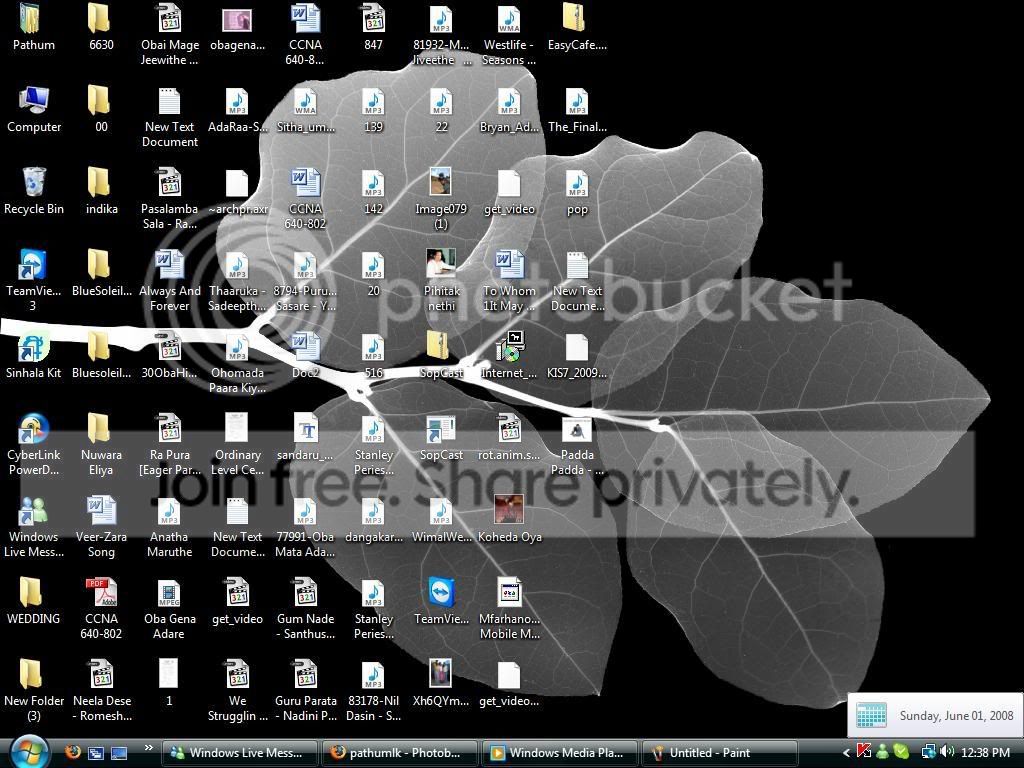Select the Mfarhano... Mobile M... file
Screen dimensions: 1024x768
[509, 592]
